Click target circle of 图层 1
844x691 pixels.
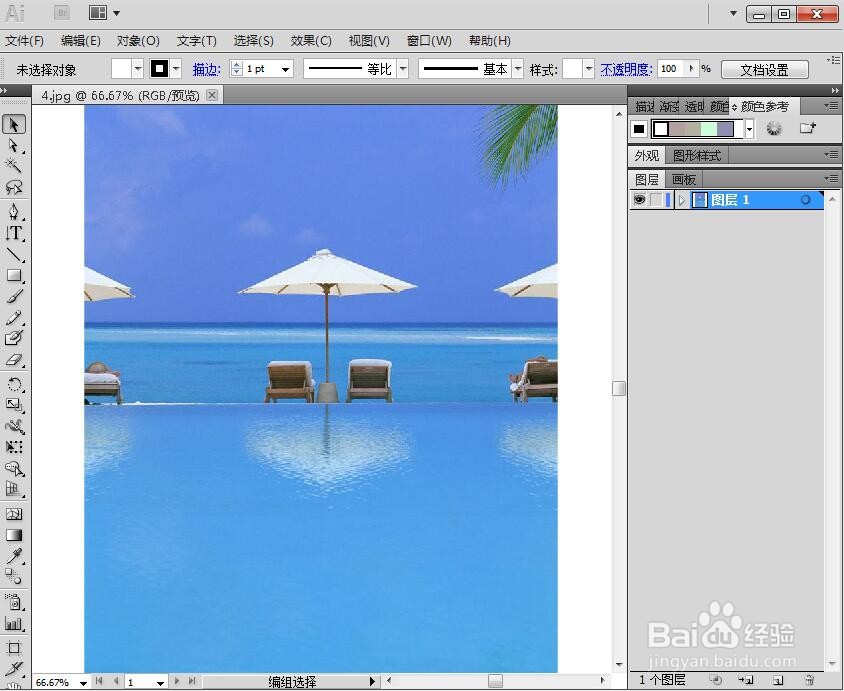click(x=805, y=200)
